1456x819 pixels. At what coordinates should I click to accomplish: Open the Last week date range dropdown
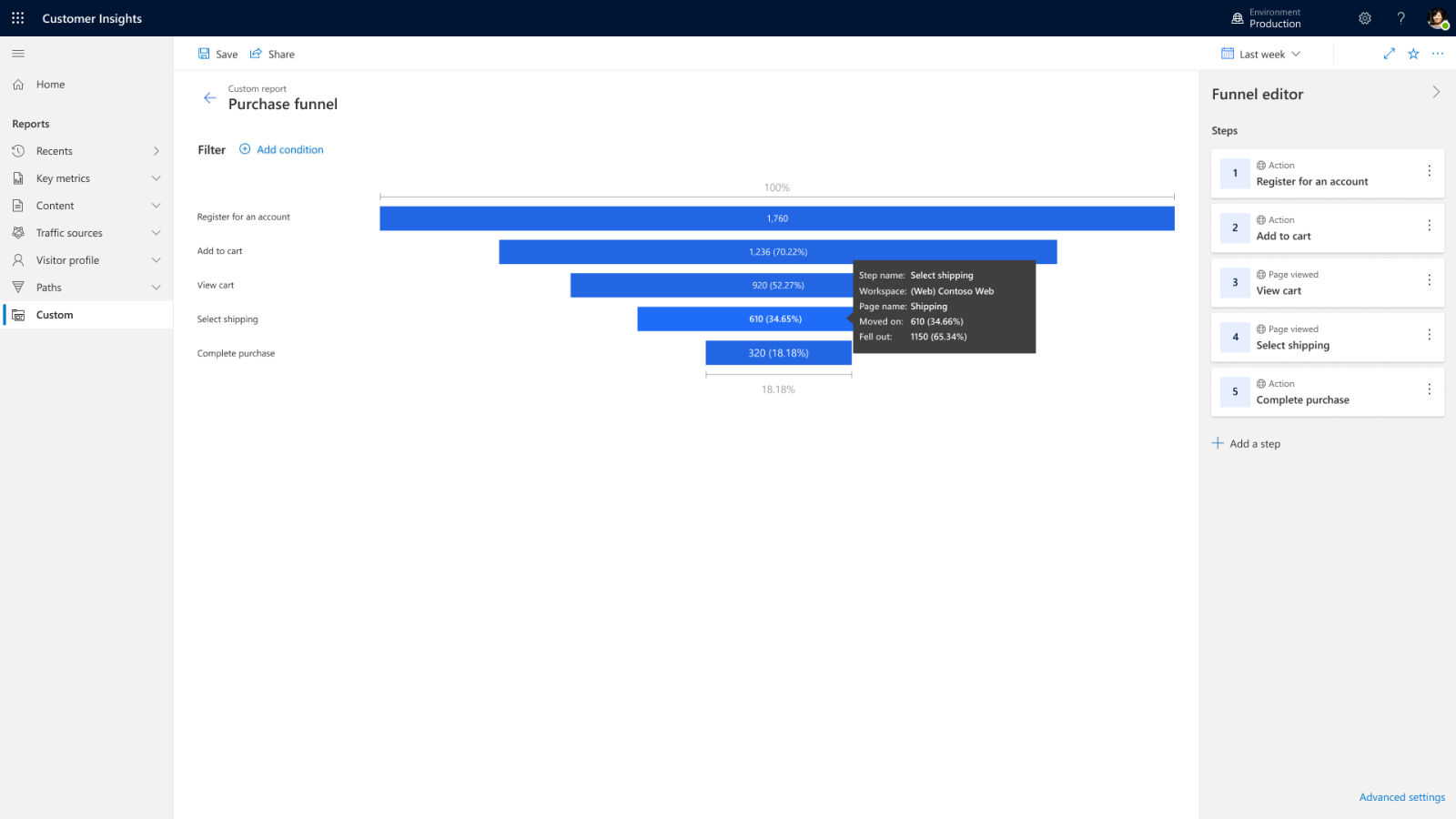click(1261, 55)
